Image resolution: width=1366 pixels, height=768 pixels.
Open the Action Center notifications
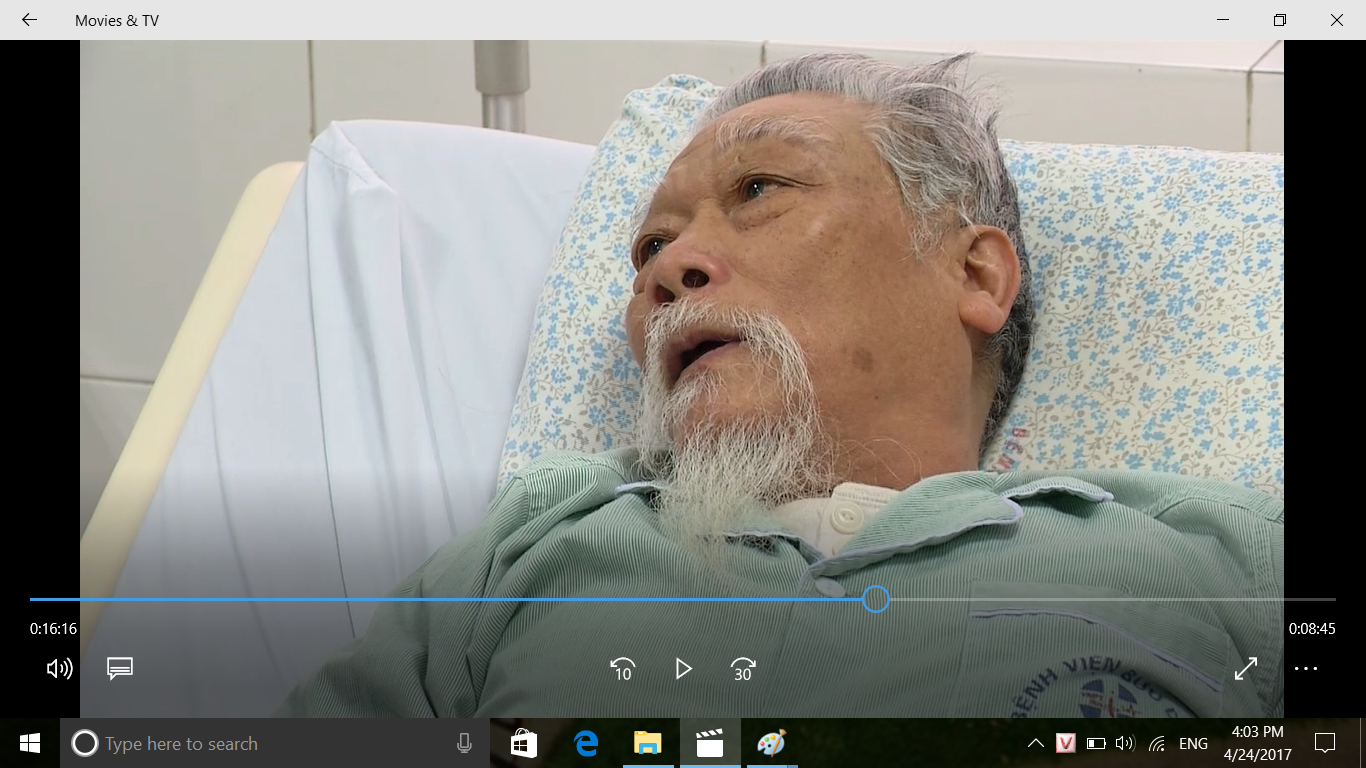[1325, 743]
